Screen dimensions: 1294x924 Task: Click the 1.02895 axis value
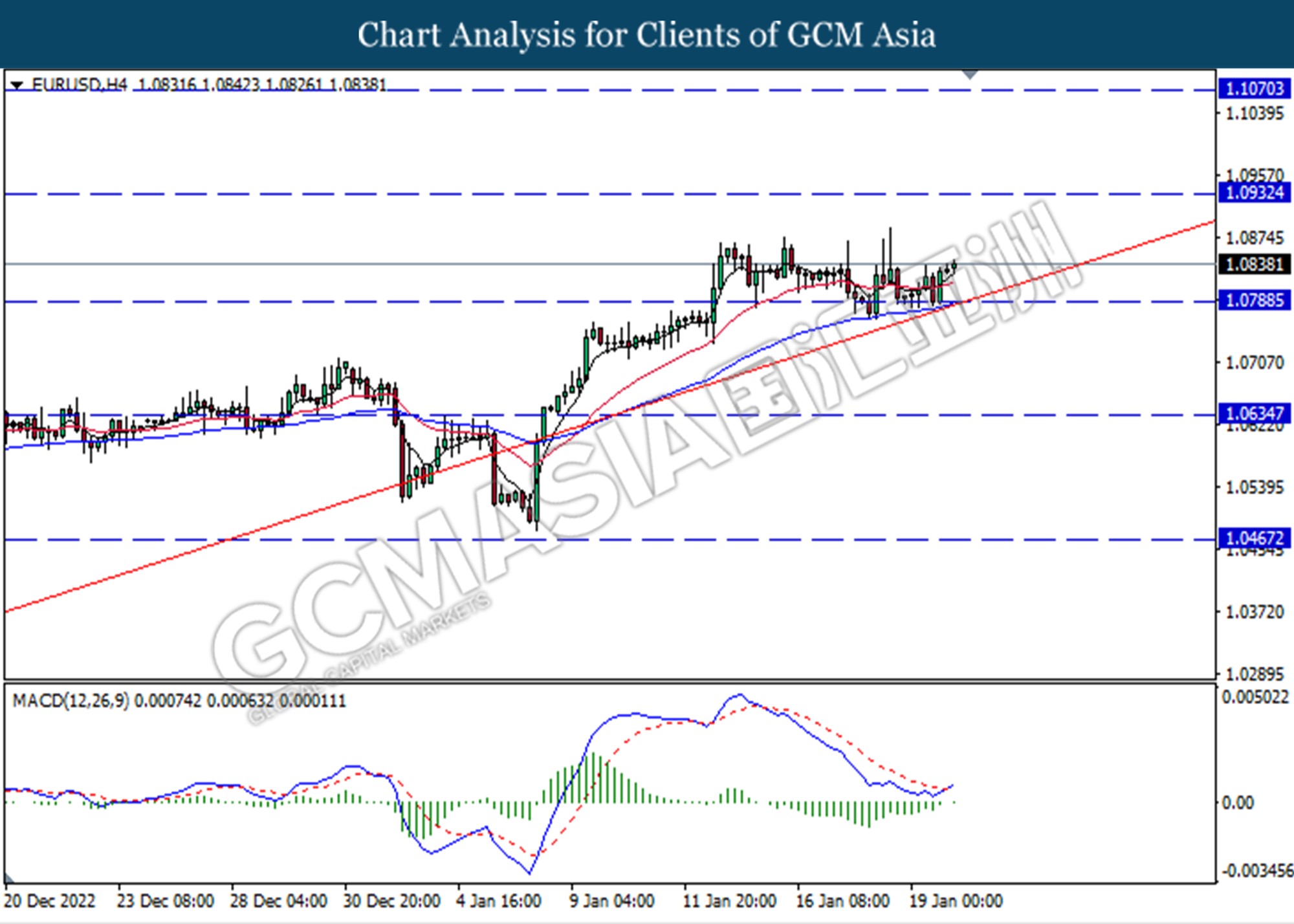pos(1255,674)
